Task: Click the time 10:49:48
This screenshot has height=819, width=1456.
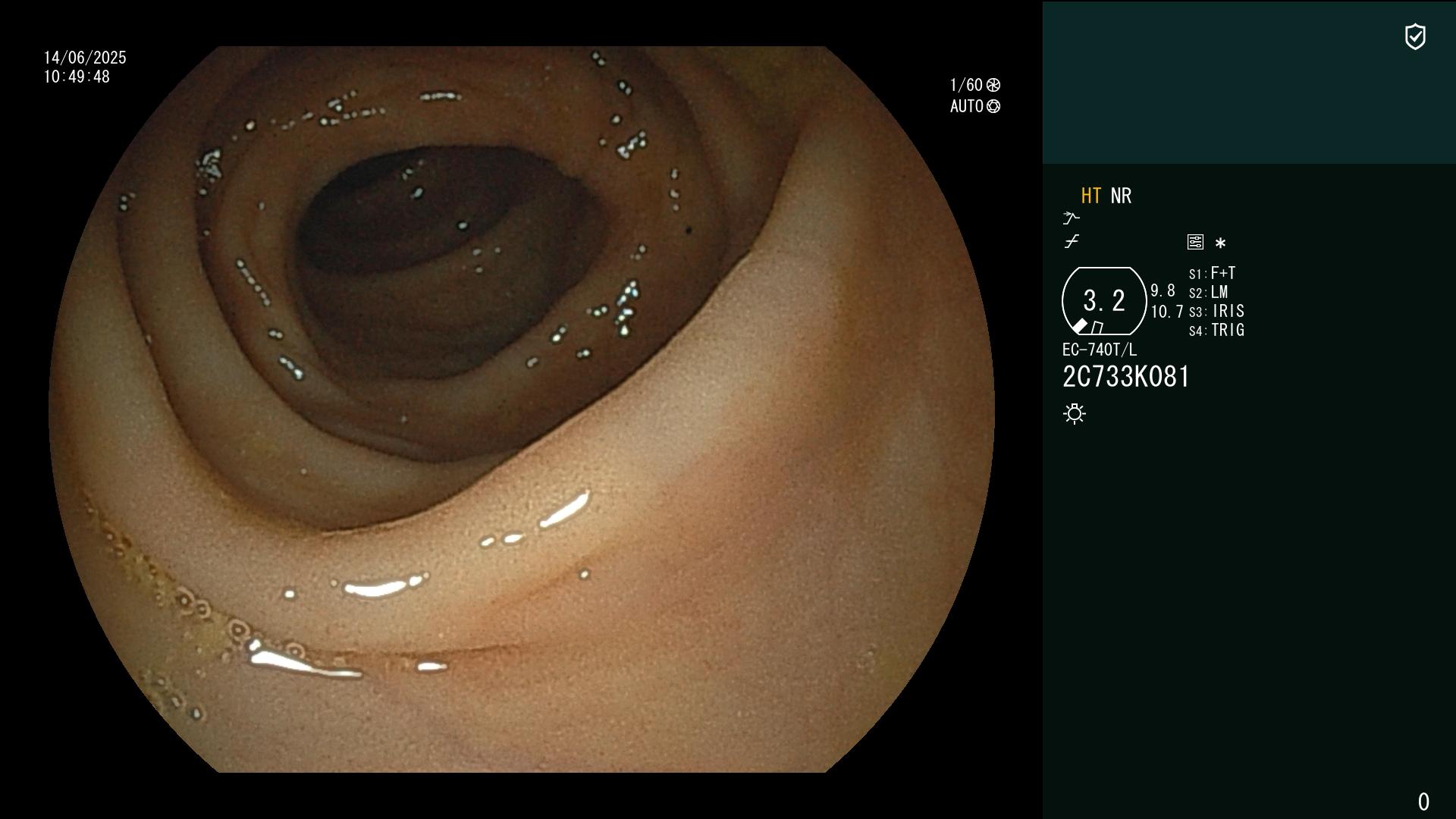Action: [x=77, y=77]
